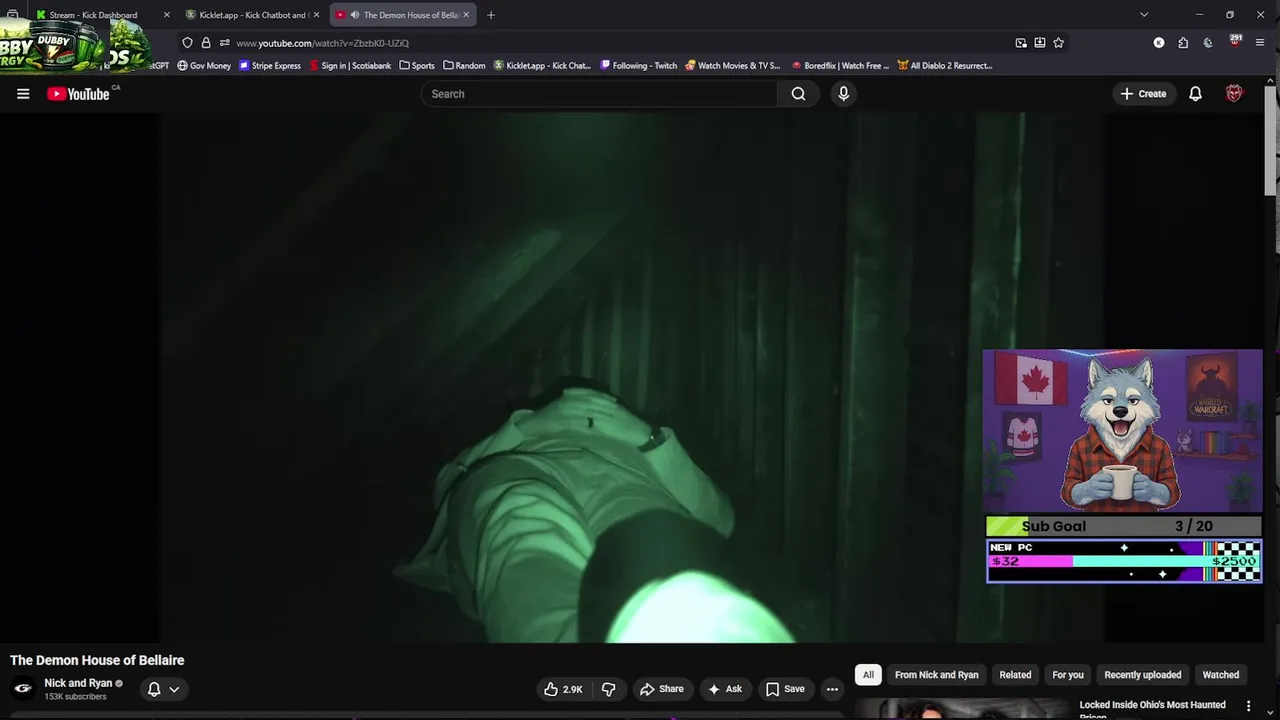Select the Related filter chip
This screenshot has width=1280, height=720.
1015,675
